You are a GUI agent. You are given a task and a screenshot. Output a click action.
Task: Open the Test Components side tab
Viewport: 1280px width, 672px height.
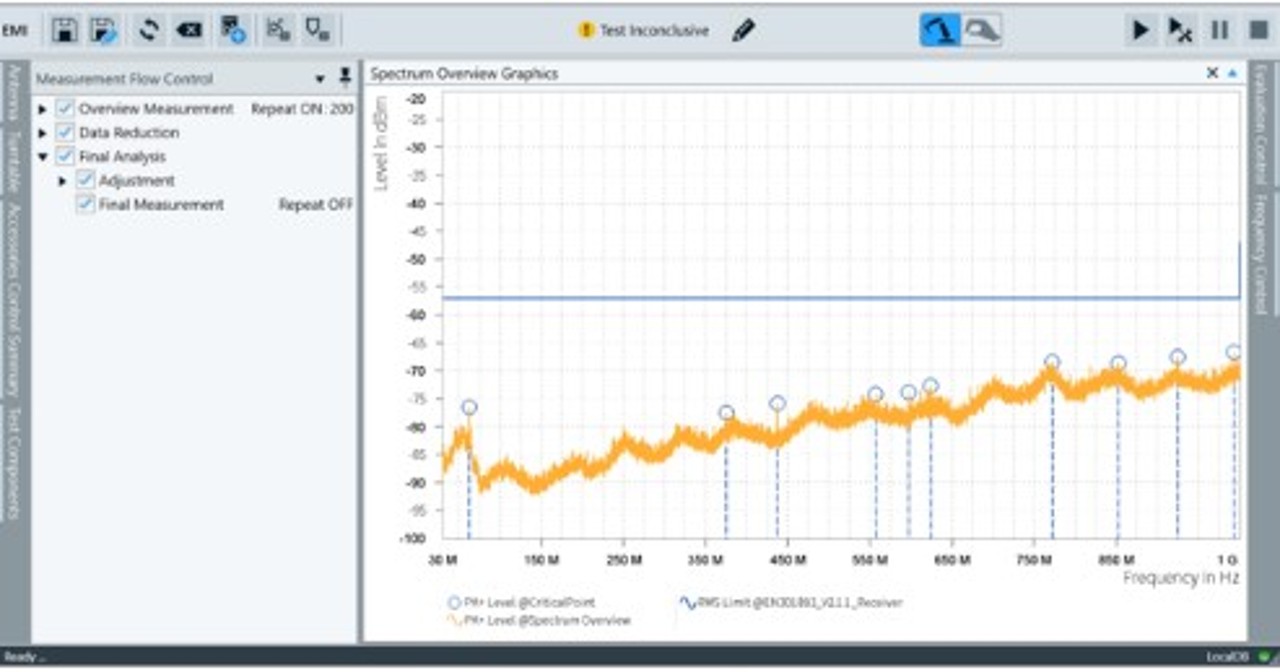click(14, 463)
